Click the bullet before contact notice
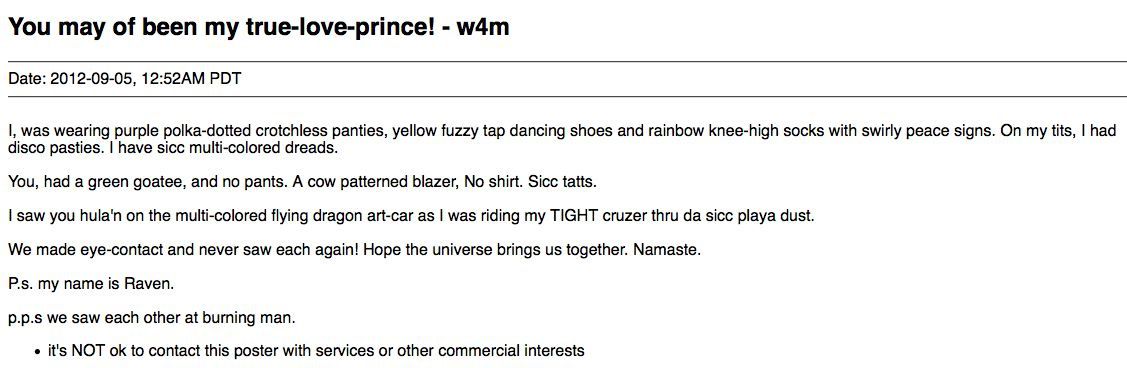 [37, 352]
